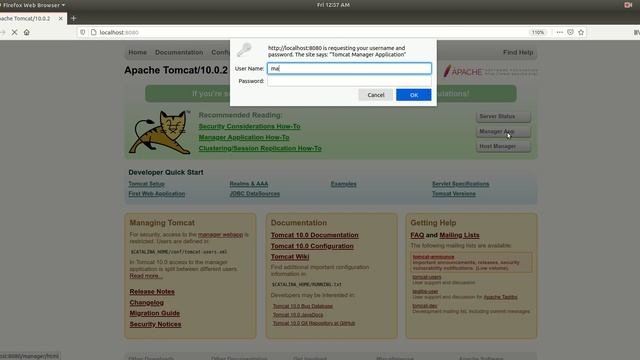Open Servlet Specifications link
Viewport: 640px width, 360px height.
460,184
